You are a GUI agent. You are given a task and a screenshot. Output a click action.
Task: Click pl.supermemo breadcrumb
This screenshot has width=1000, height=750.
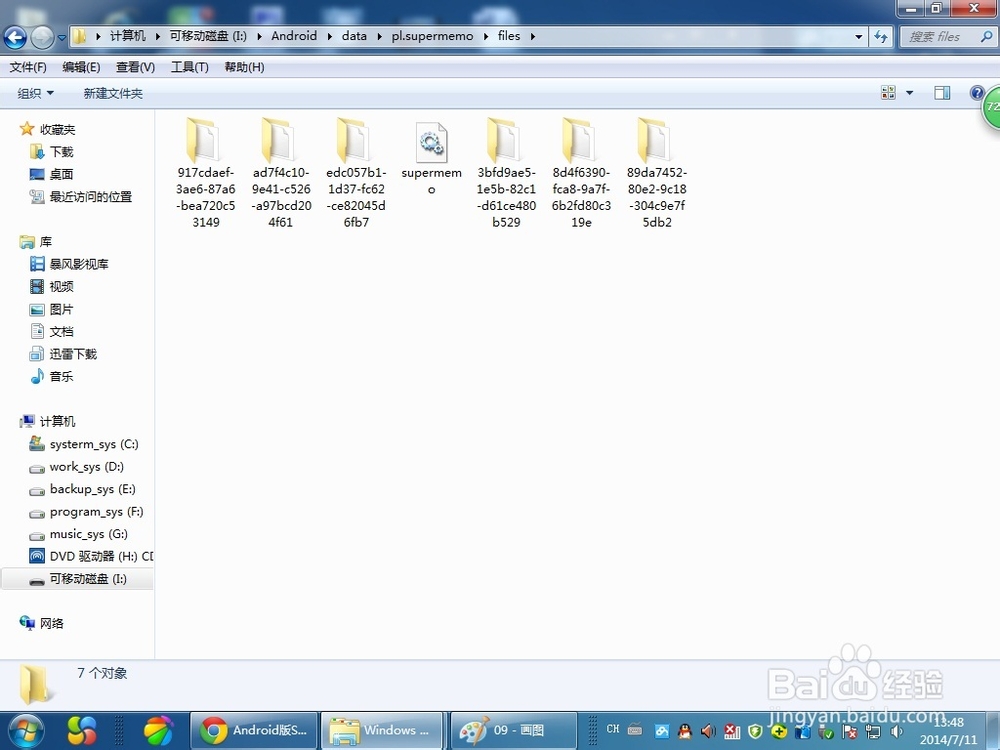click(x=432, y=36)
